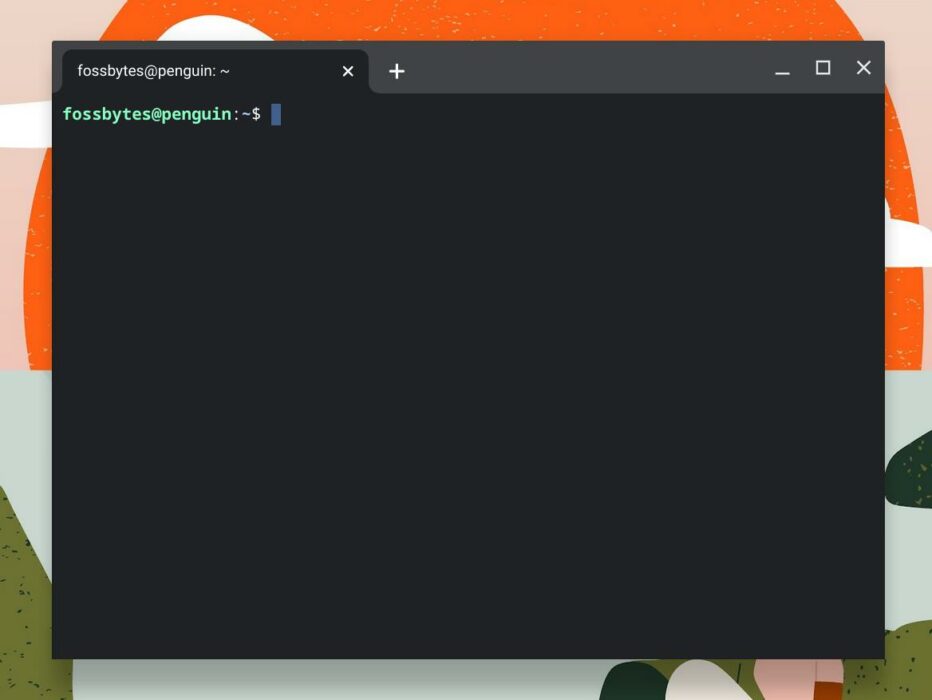The image size is (932, 700).
Task: Click the ~$ portion of the prompt
Action: point(250,114)
